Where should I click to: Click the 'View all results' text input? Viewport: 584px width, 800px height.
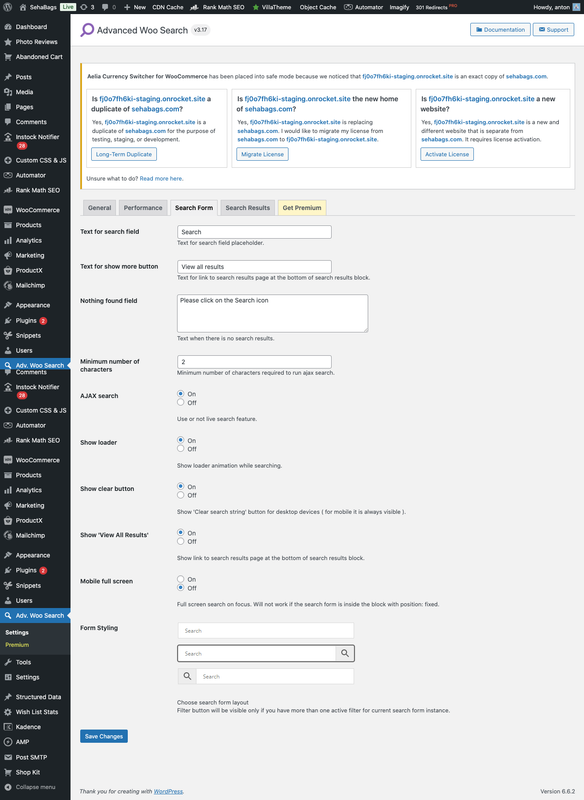pos(254,266)
